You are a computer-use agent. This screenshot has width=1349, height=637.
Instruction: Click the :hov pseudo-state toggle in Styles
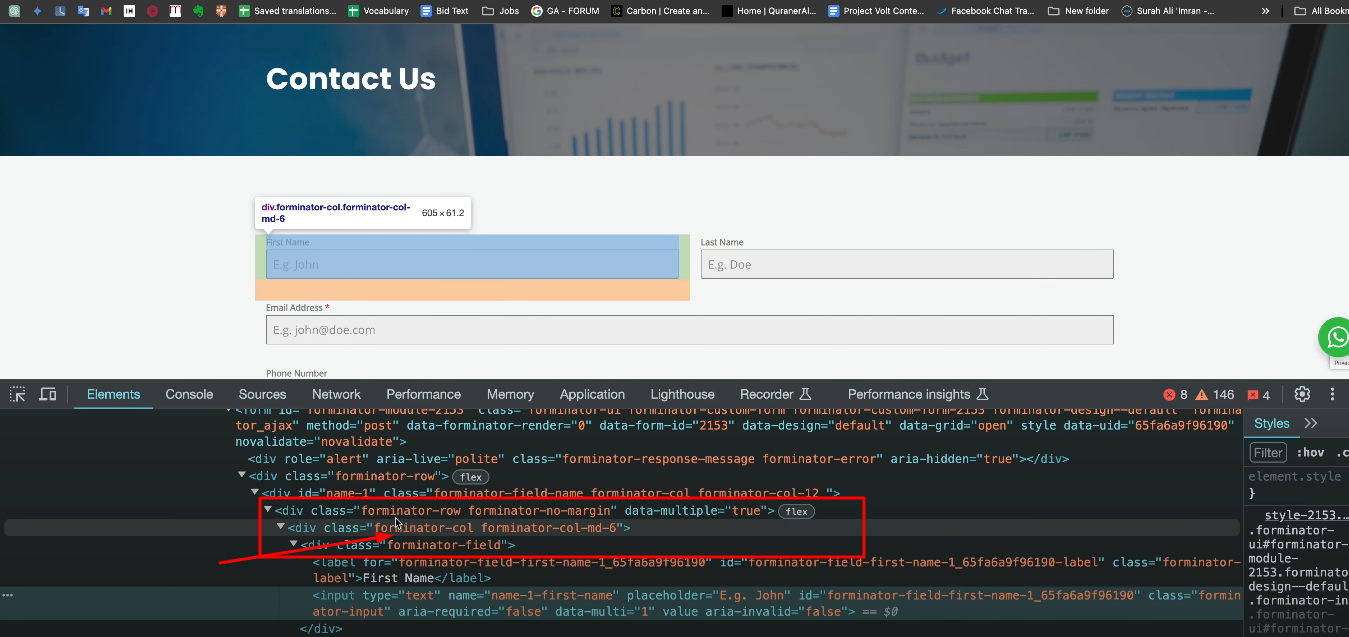coord(1311,452)
